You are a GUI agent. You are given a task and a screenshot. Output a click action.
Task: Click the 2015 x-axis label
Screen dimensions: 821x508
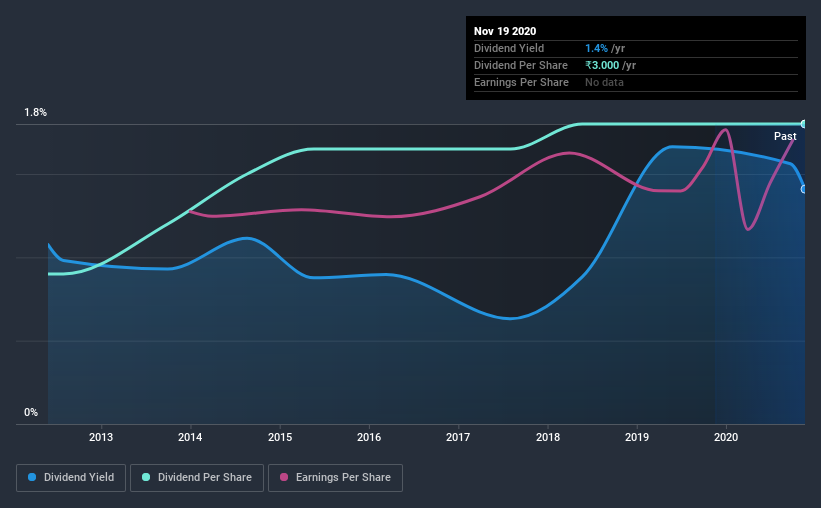coord(280,437)
